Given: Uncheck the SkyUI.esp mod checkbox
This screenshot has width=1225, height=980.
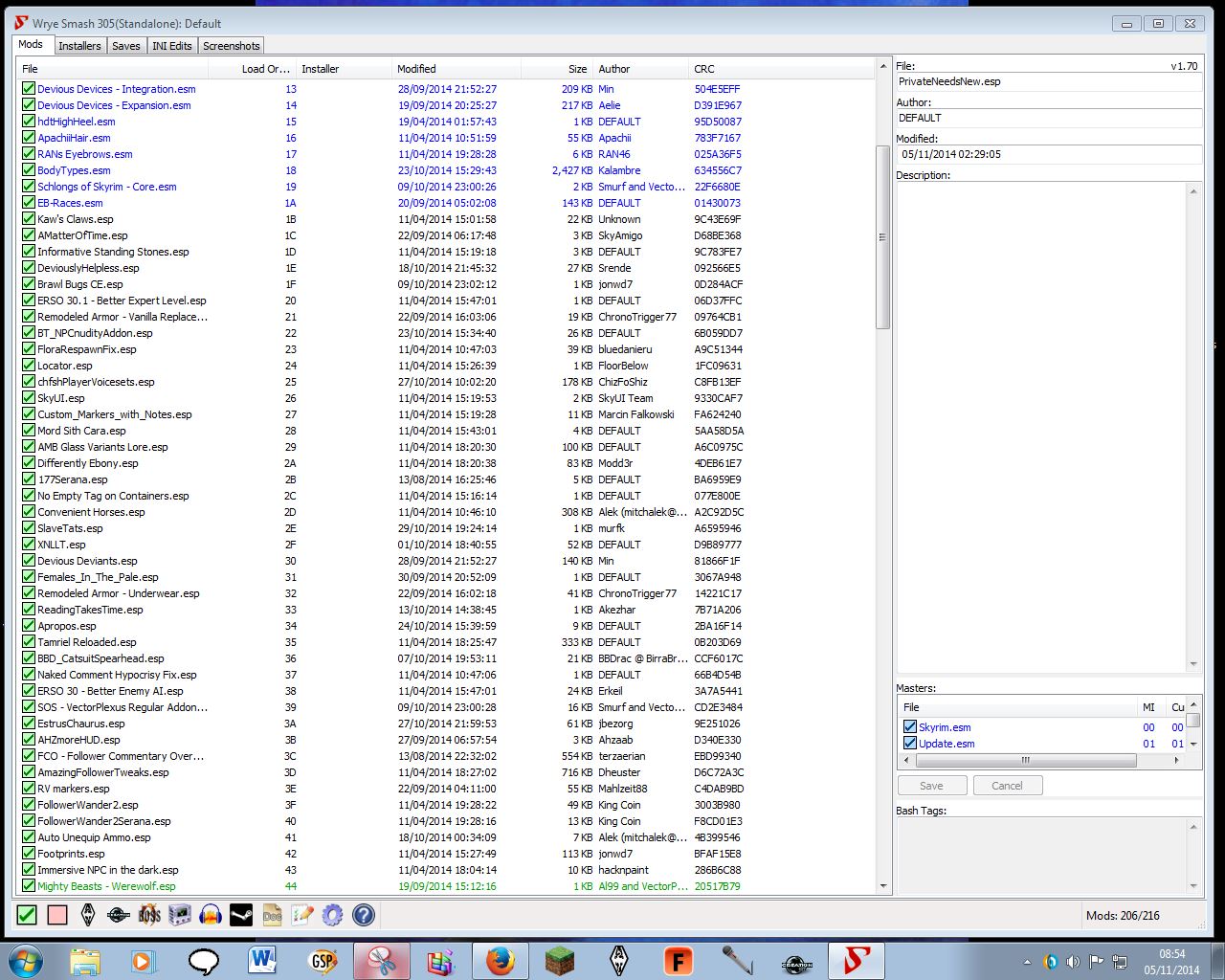Looking at the screenshot, I should (29, 398).
